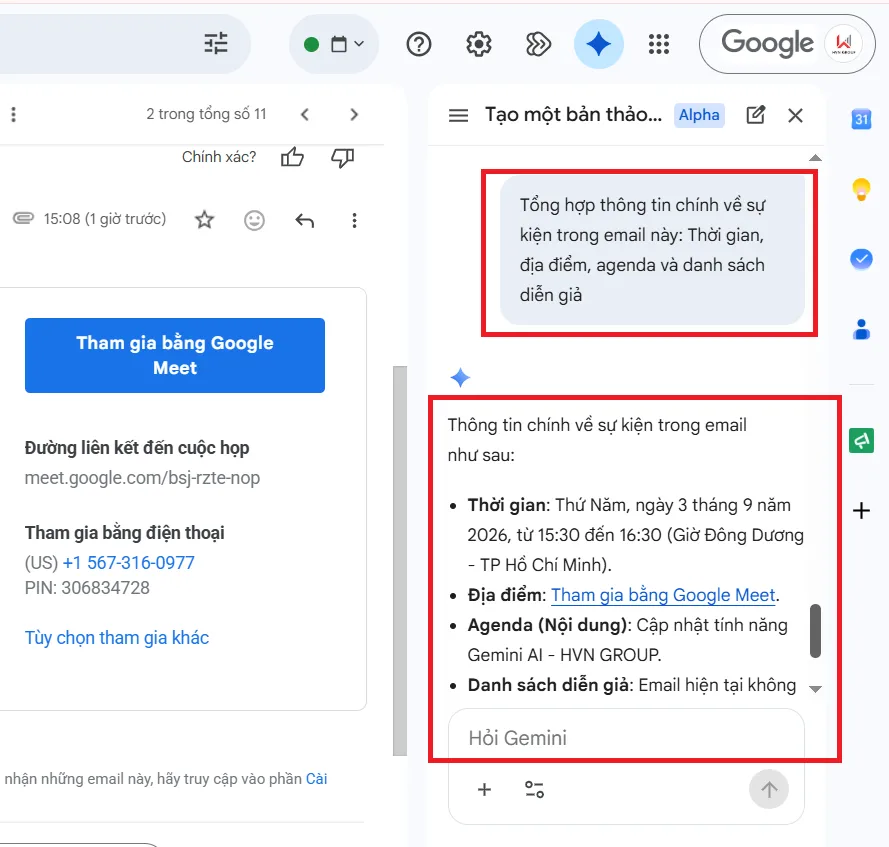
Task: Open the status and calendar dropdown
Action: [333, 44]
